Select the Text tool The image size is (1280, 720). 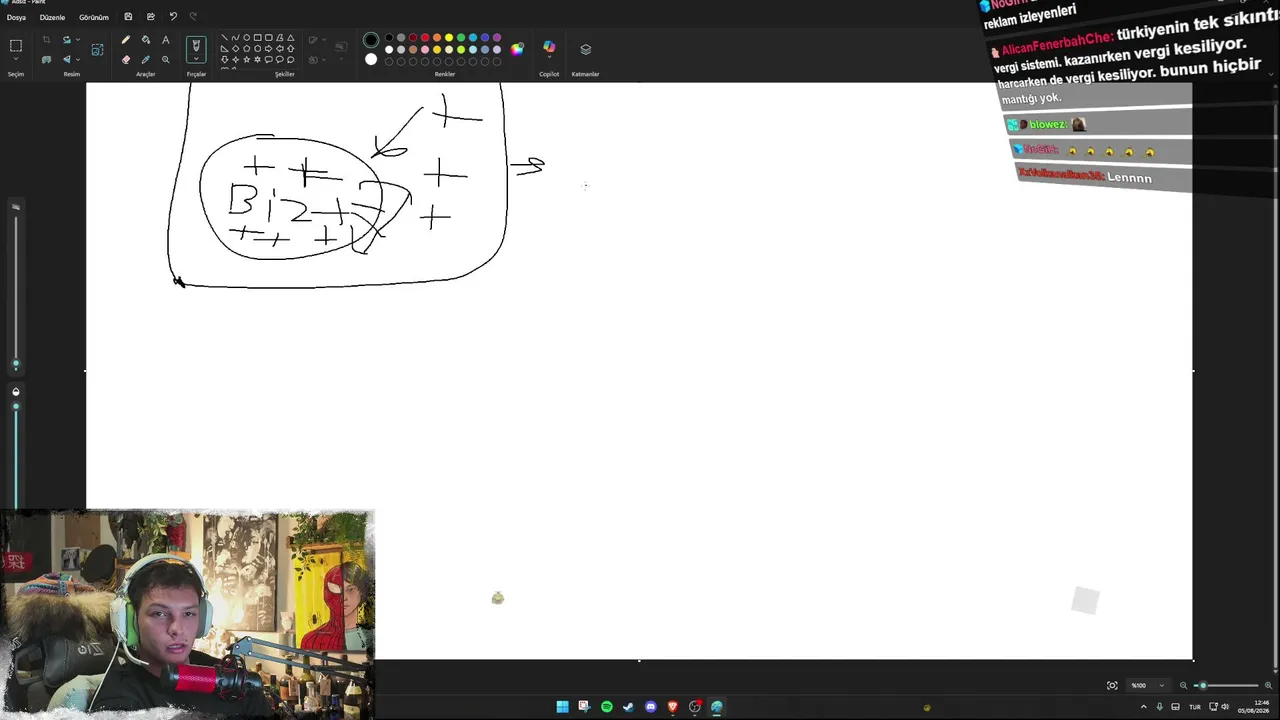pyautogui.click(x=166, y=40)
